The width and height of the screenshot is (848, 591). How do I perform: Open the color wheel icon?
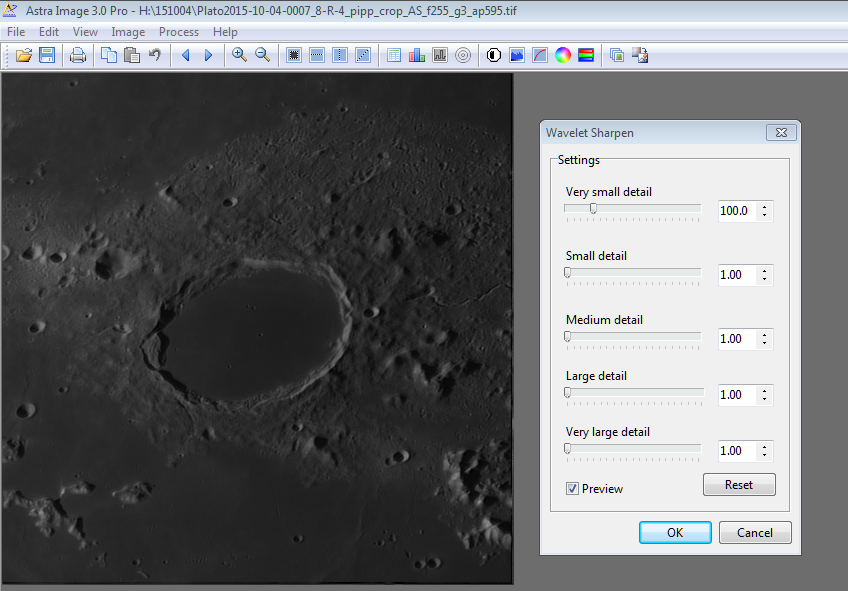(x=563, y=55)
